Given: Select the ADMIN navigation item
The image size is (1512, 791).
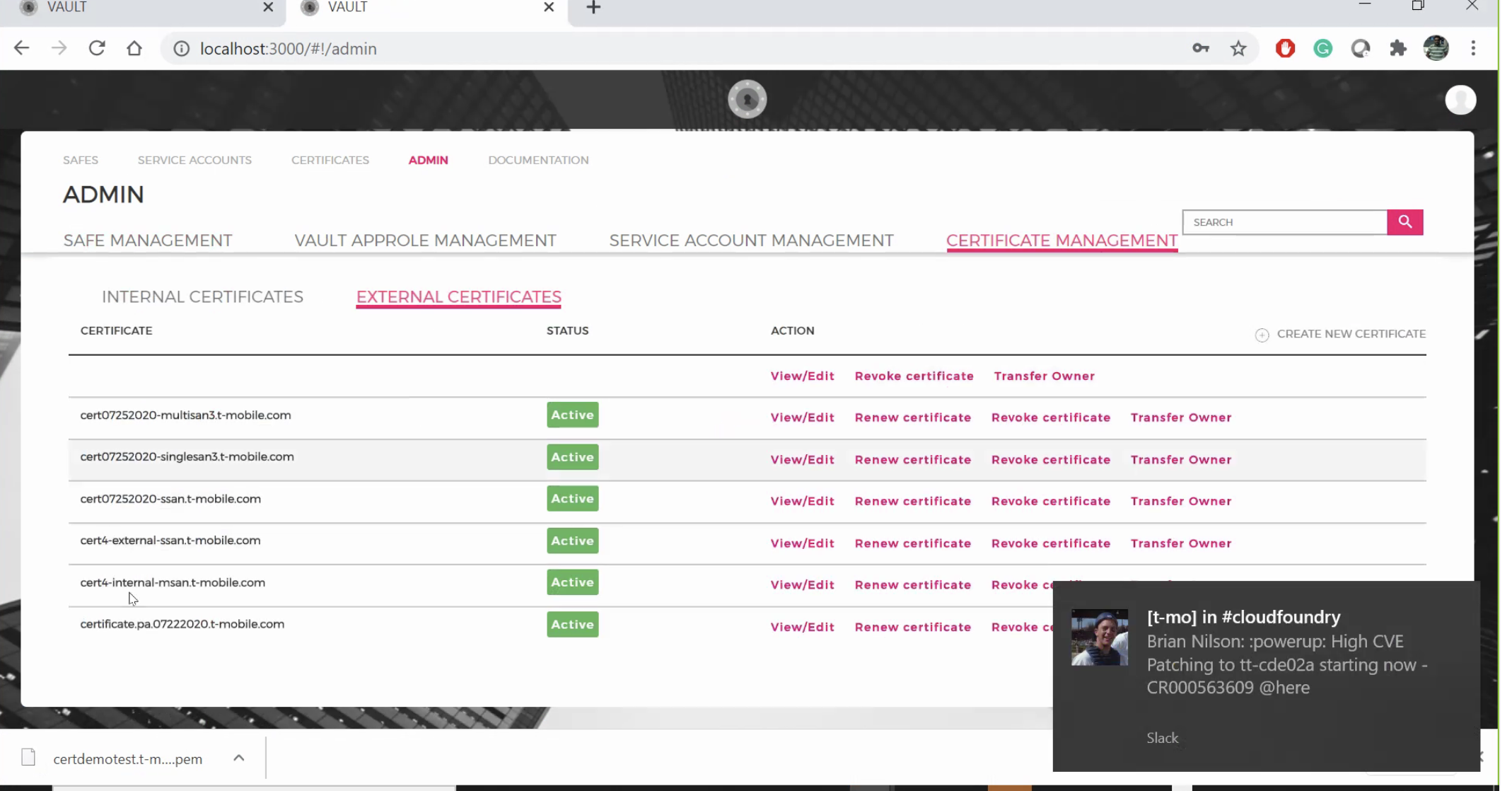Looking at the screenshot, I should (x=429, y=160).
